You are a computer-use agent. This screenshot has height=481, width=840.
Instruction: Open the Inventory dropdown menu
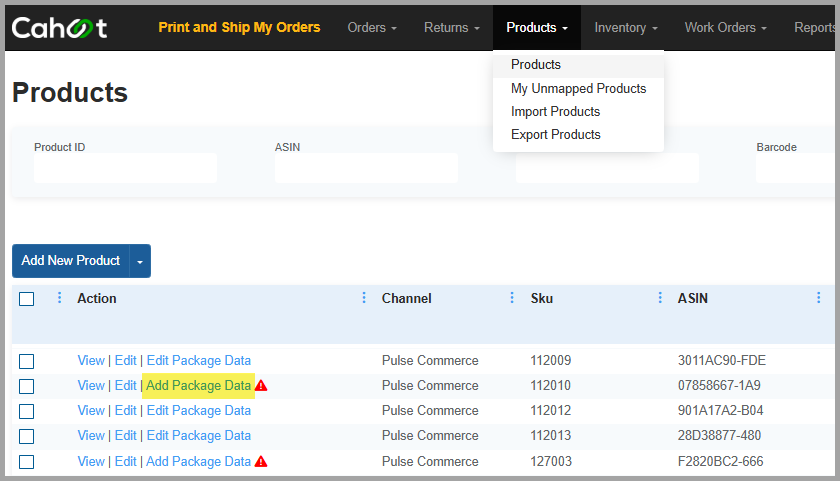point(626,27)
